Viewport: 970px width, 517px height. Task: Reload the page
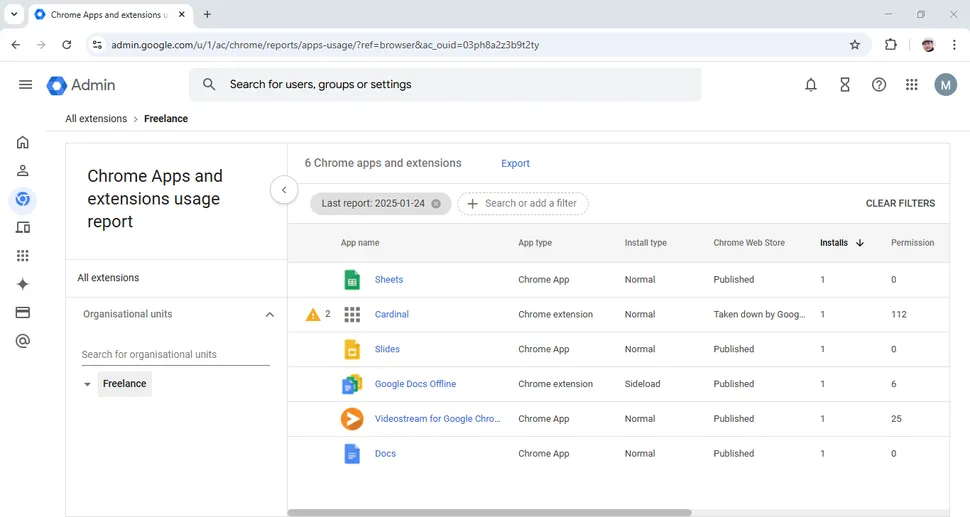tap(67, 45)
